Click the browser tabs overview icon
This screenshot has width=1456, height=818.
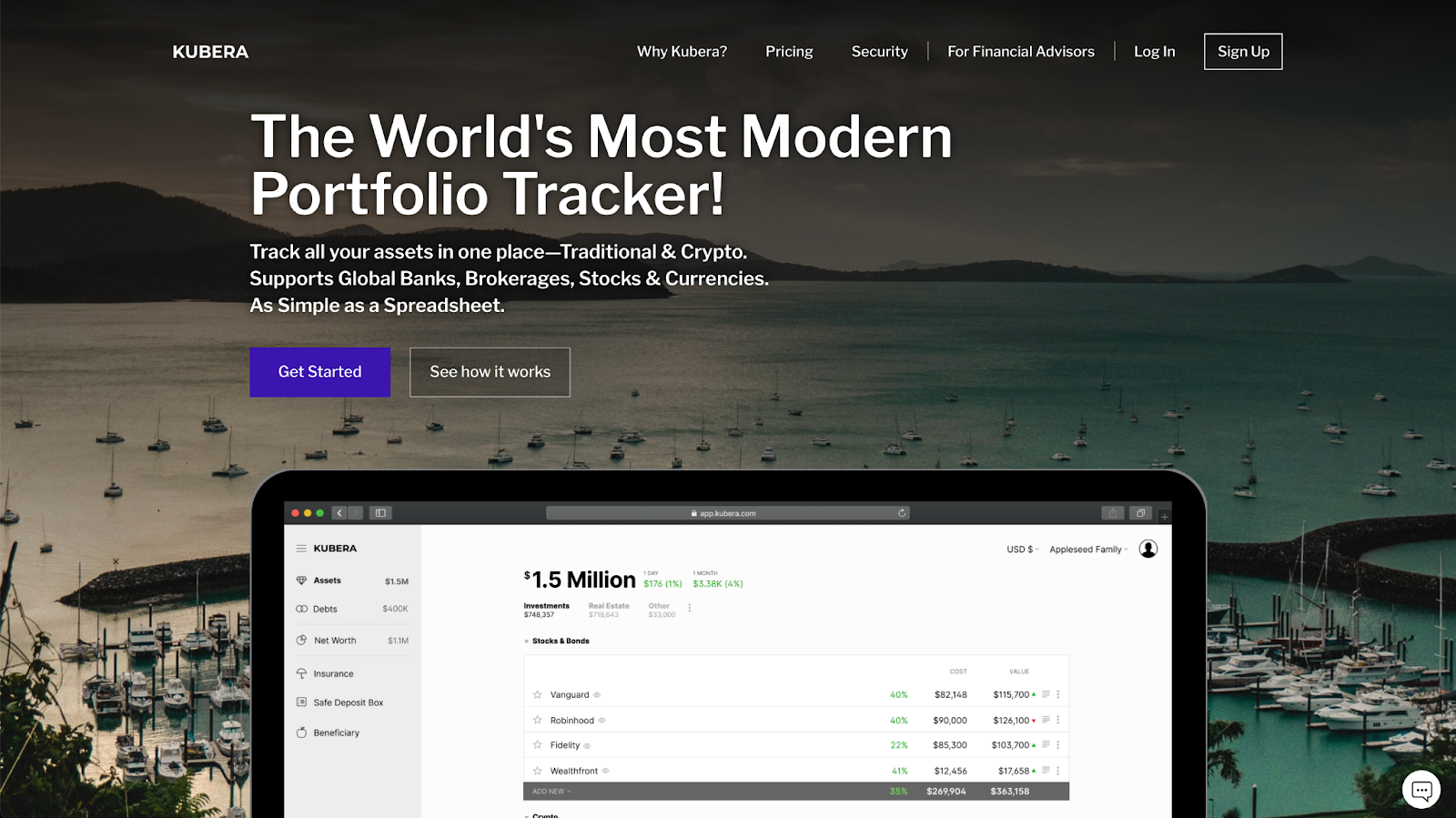[x=1140, y=513]
